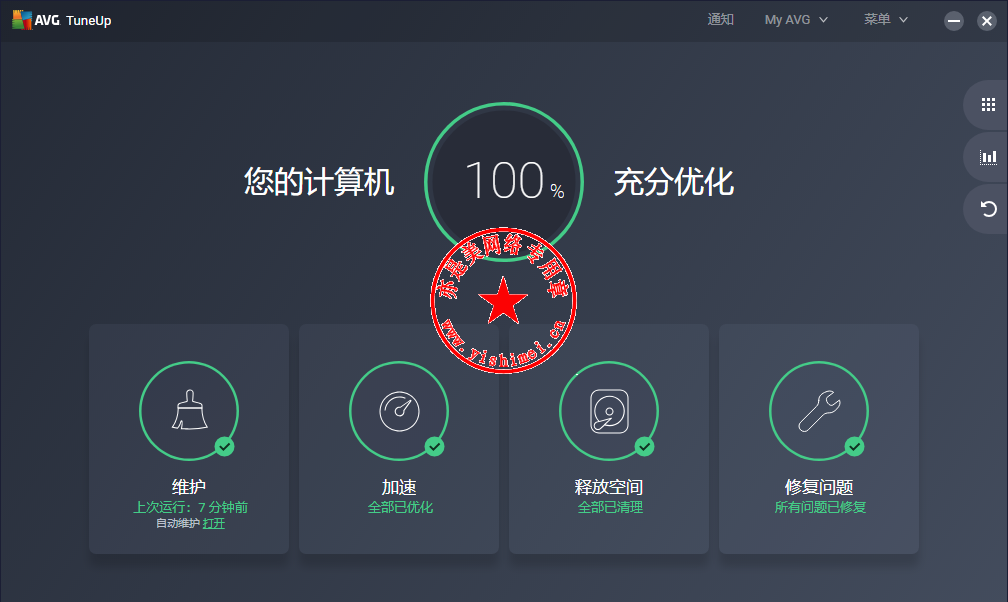Click the 全部已清理 status text
Screen dimensions: 1008x602
pyautogui.click(x=610, y=507)
